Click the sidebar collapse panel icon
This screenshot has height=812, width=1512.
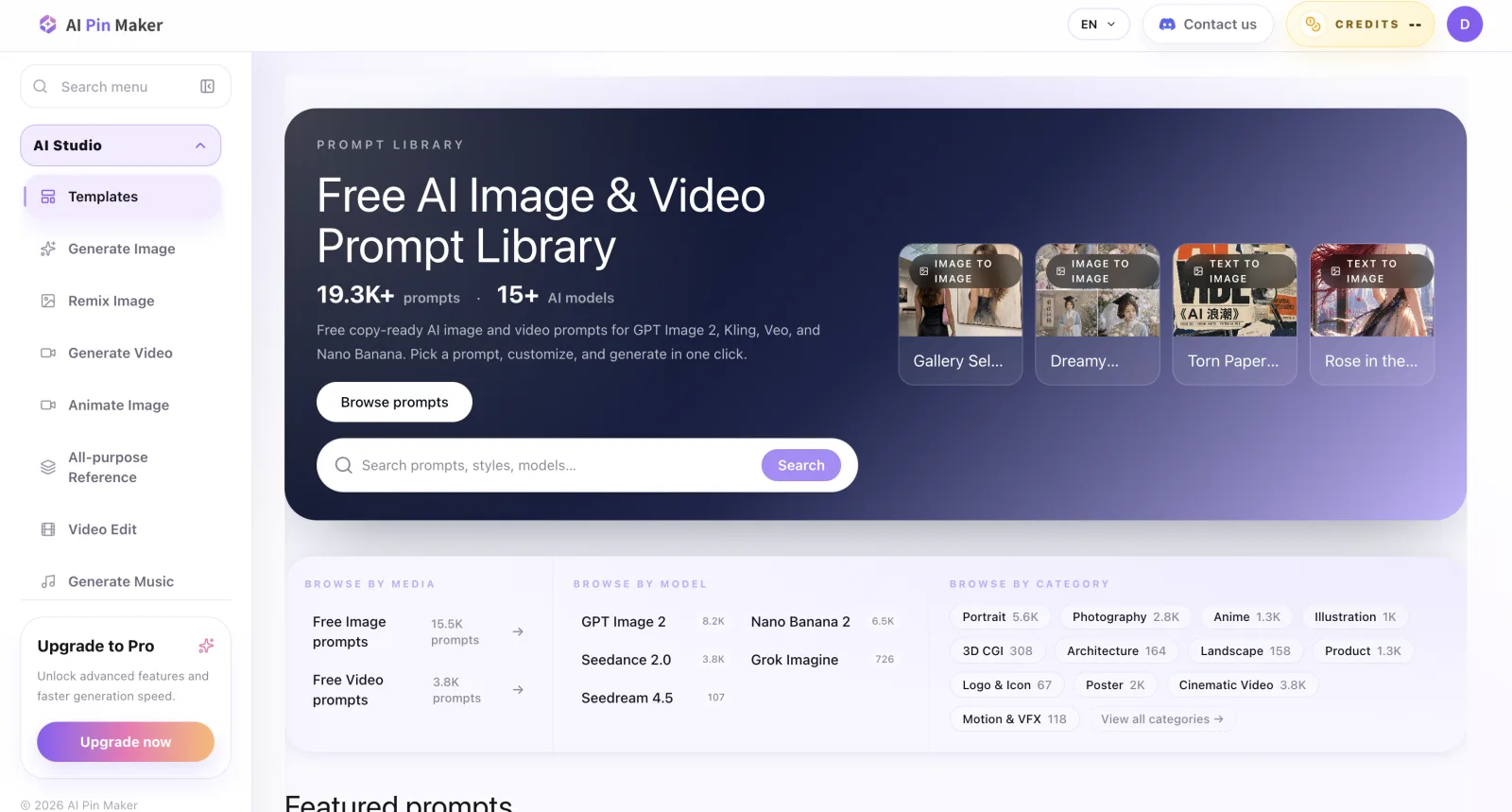pos(208,87)
